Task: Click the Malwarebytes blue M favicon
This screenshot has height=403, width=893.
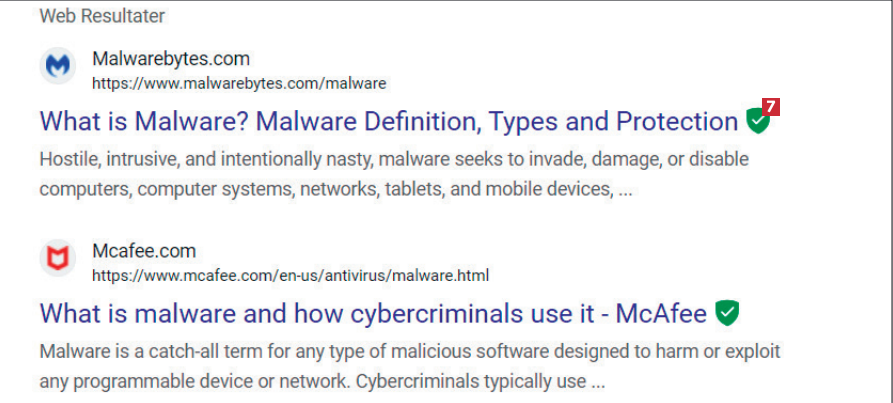Action: 59,68
